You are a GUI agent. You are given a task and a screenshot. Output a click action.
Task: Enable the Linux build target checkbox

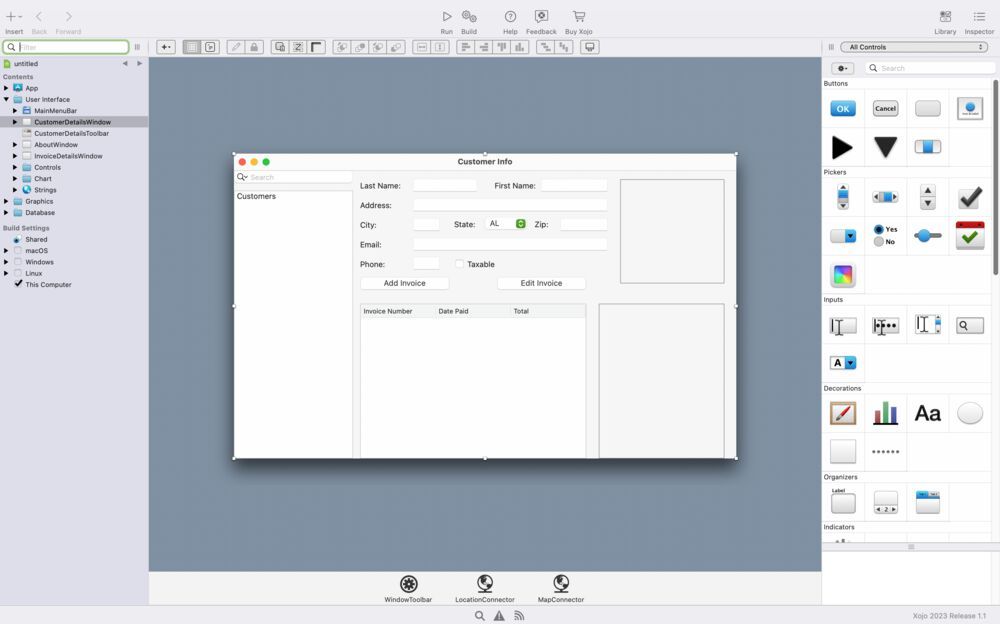pyautogui.click(x=18, y=273)
